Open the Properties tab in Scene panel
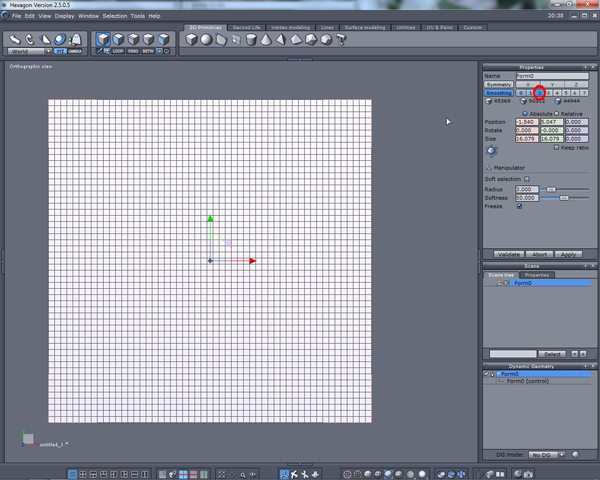 pyautogui.click(x=536, y=275)
